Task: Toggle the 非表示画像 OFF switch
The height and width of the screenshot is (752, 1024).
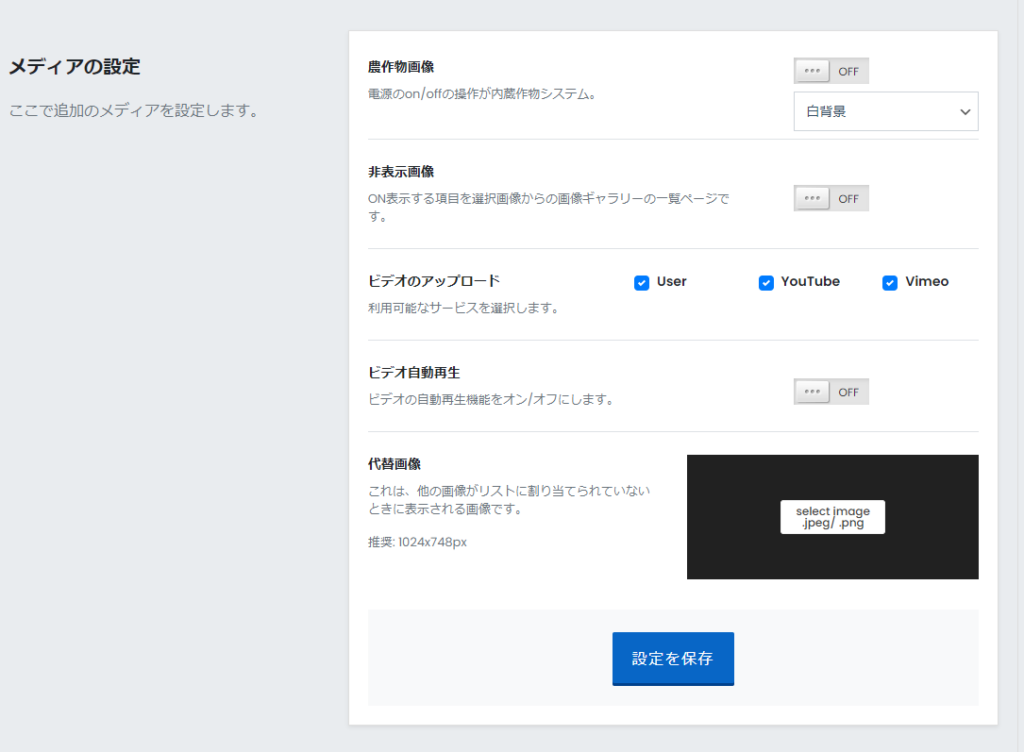Action: pyautogui.click(x=831, y=198)
